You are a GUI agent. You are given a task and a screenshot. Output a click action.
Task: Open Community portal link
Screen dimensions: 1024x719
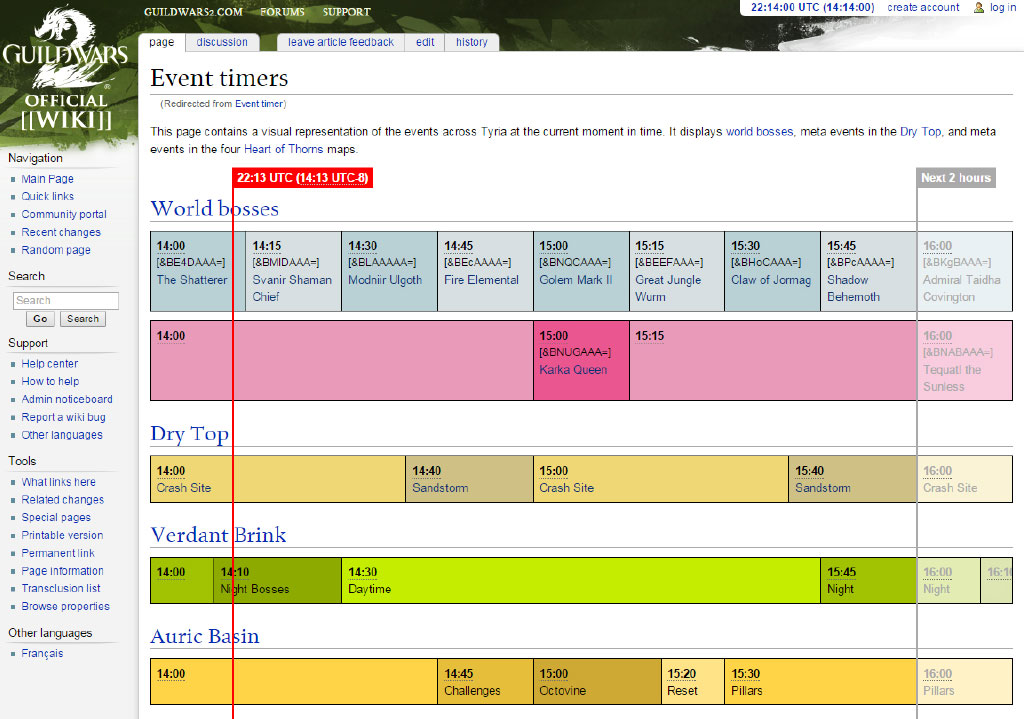pos(64,214)
